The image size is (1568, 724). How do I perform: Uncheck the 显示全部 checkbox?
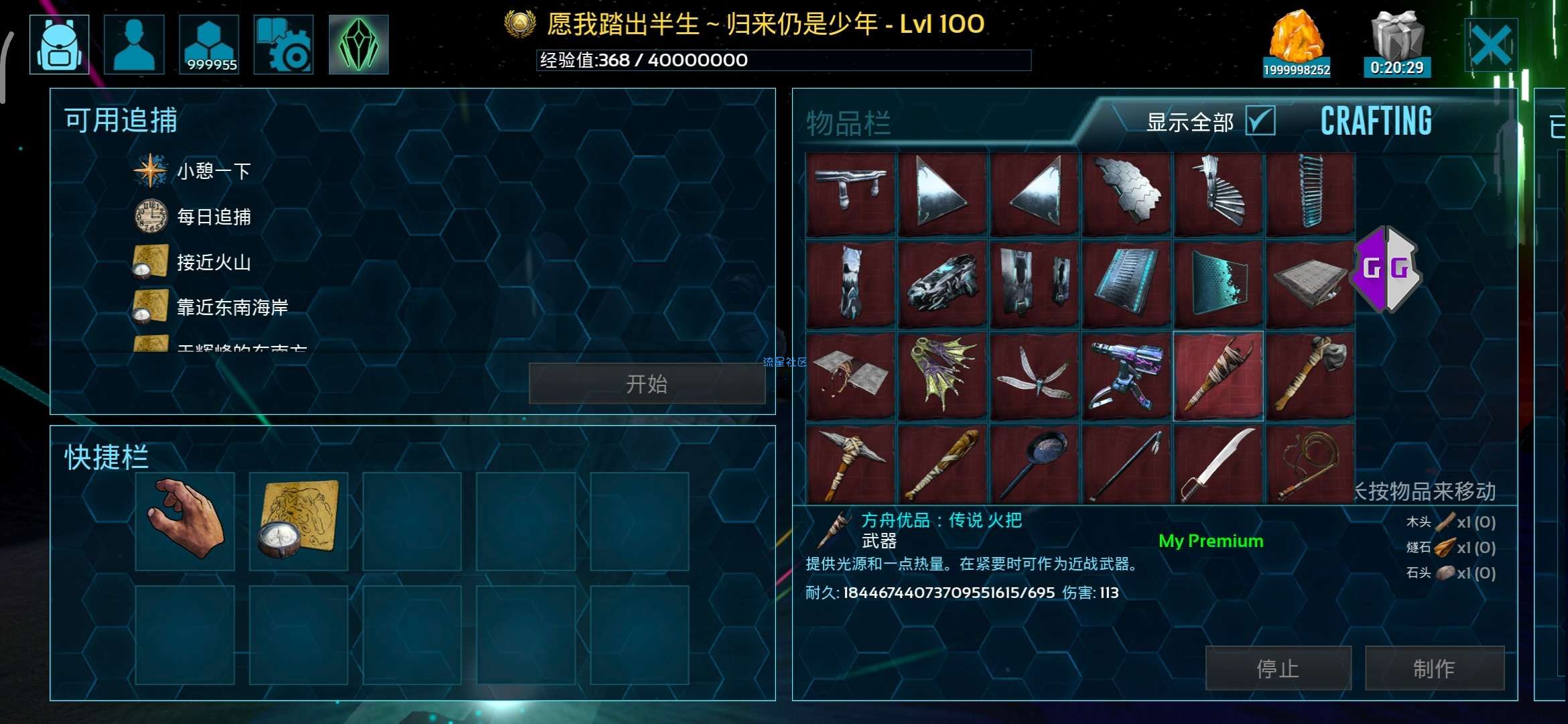1260,121
